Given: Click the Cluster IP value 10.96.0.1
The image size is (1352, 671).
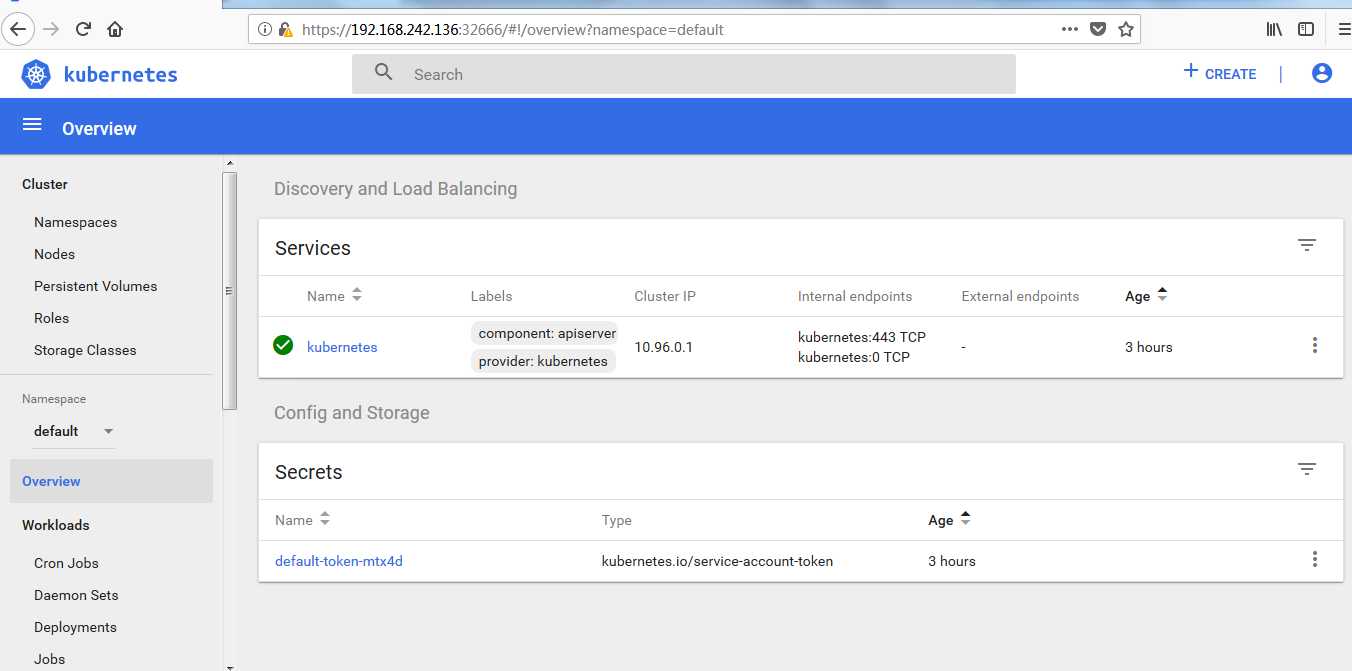Looking at the screenshot, I should 664,347.
